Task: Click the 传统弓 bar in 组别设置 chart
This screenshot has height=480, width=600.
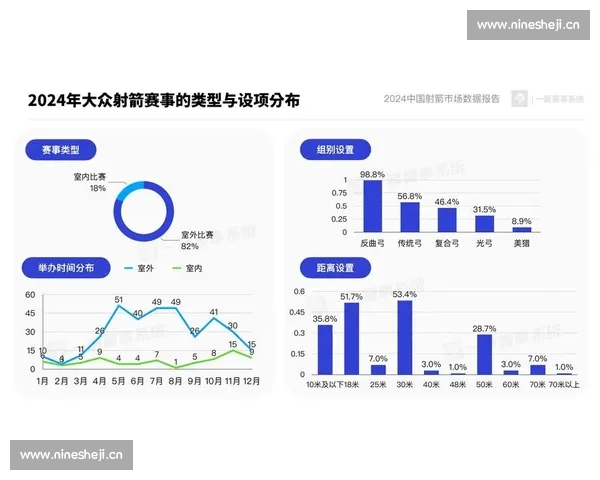Action: pyautogui.click(x=410, y=217)
